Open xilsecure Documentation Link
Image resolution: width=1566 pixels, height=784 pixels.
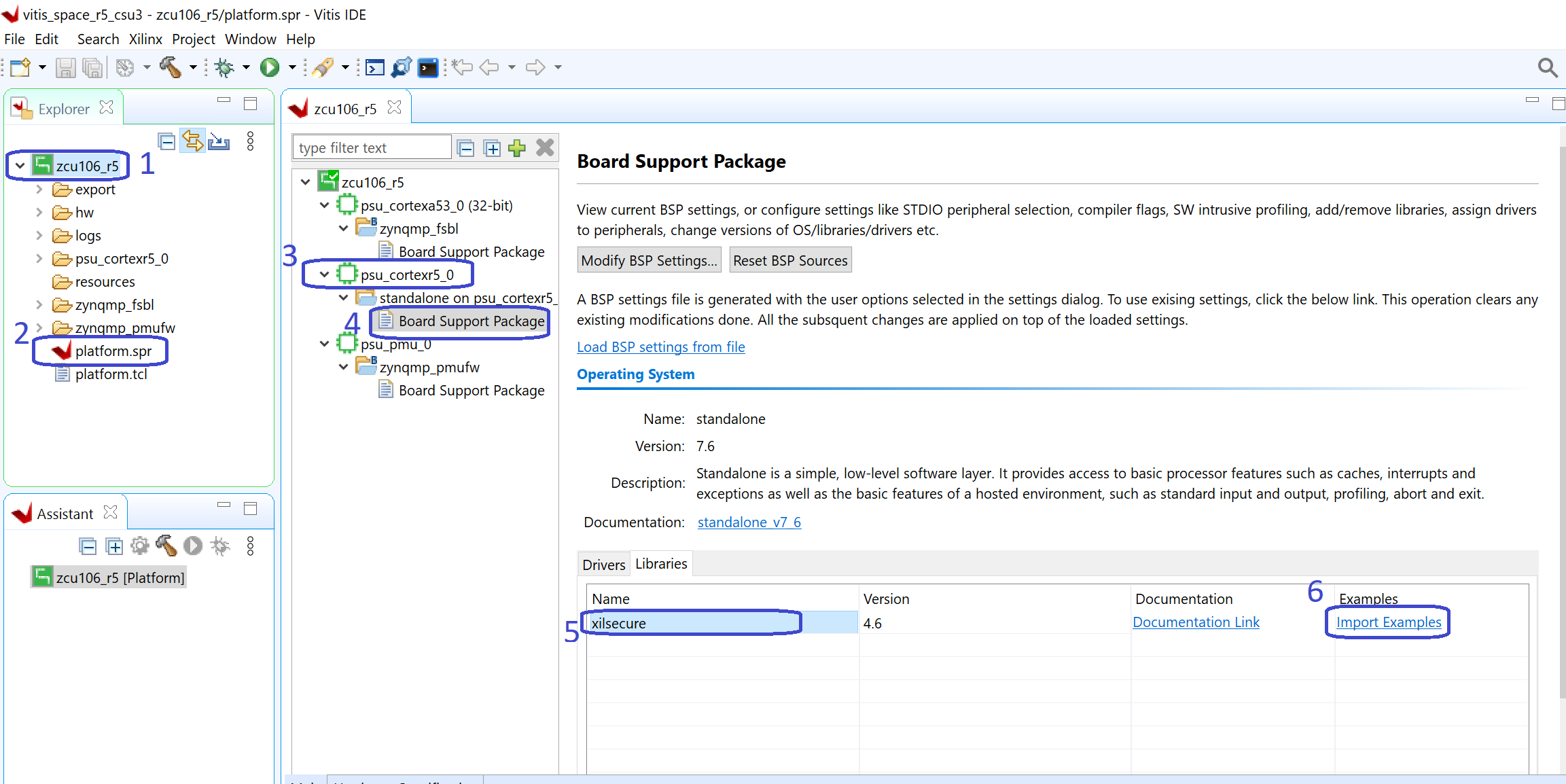click(x=1196, y=622)
